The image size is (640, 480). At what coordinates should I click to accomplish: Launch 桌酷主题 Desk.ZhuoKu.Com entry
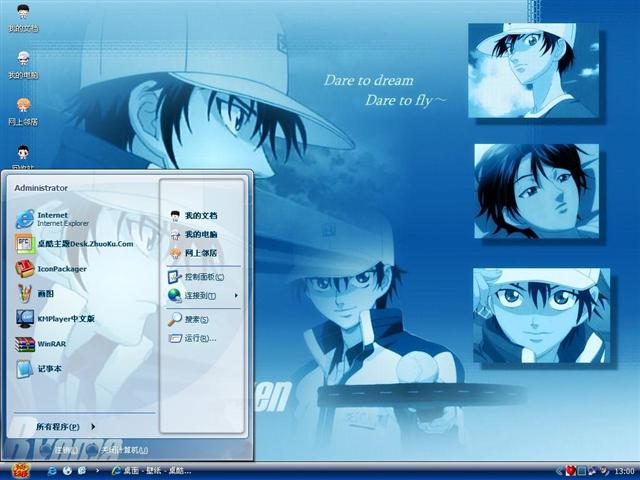point(74,244)
